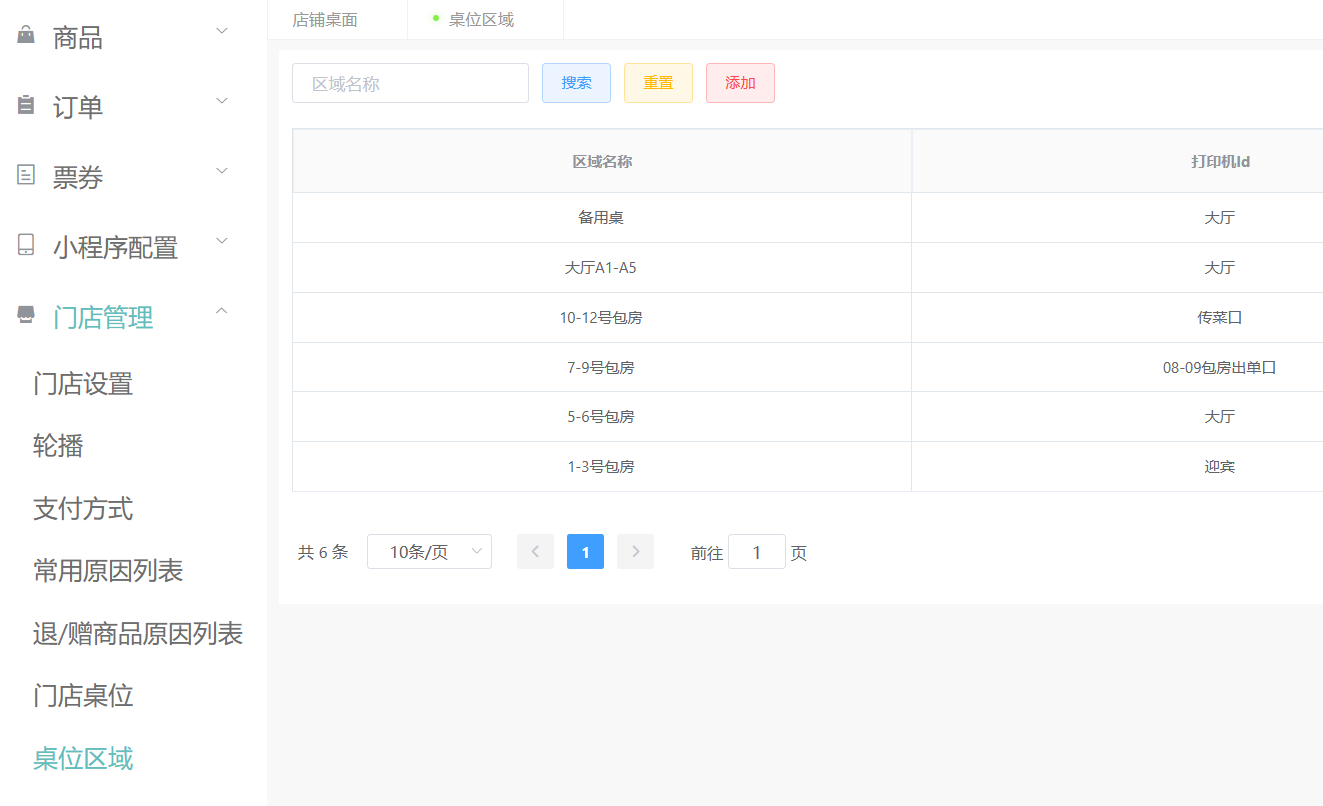This screenshot has height=806, width=1323.
Task: Click the 门店管理 monitor icon
Action: [x=25, y=313]
